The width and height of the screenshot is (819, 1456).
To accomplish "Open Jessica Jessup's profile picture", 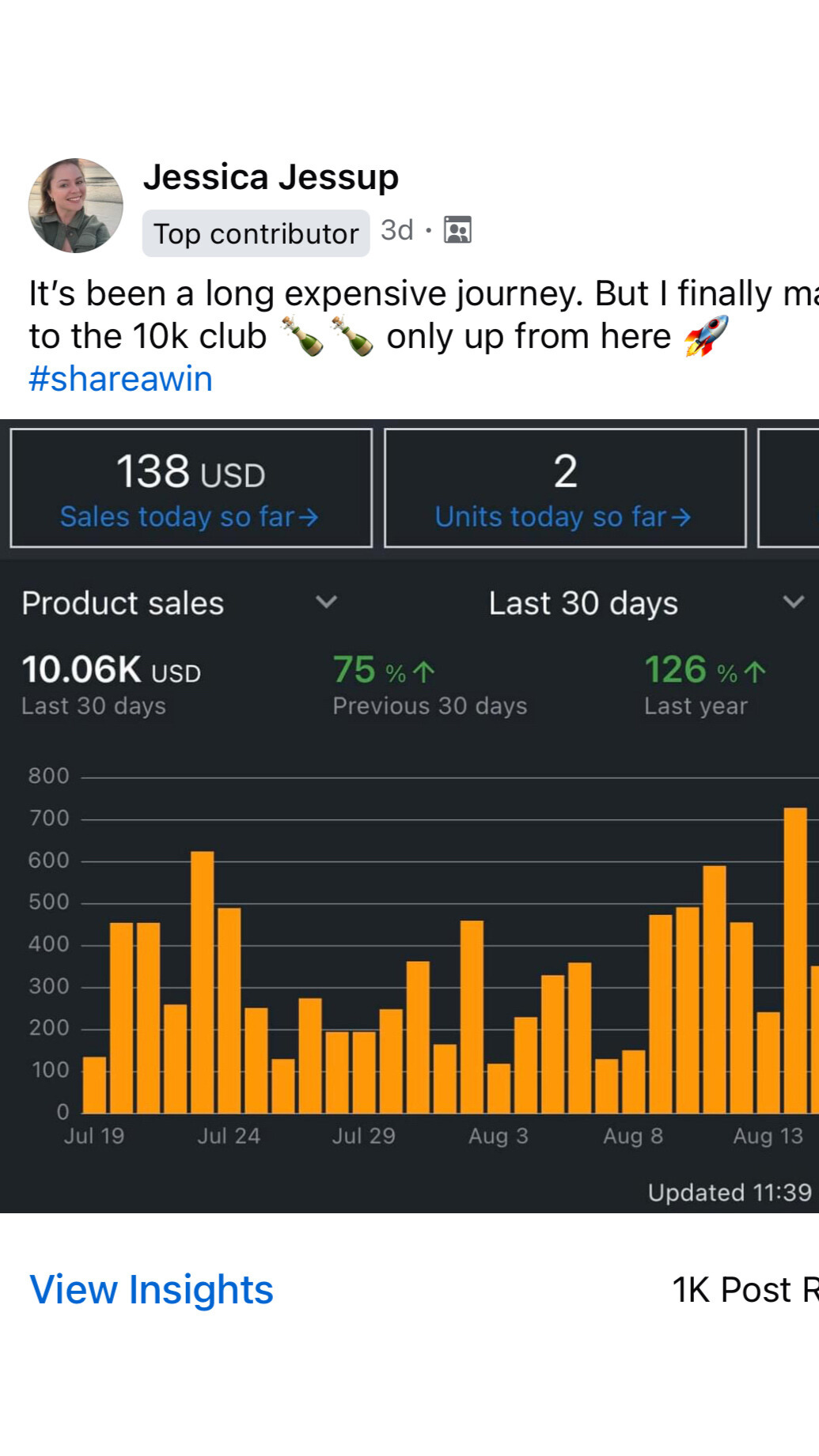I will (76, 206).
